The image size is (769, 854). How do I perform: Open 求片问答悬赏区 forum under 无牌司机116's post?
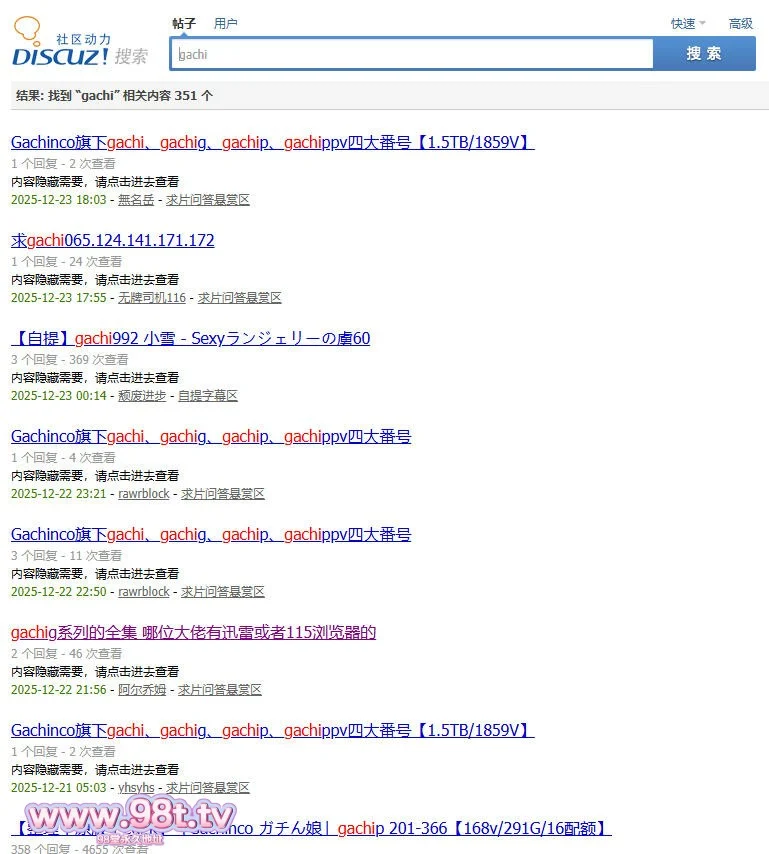point(240,298)
